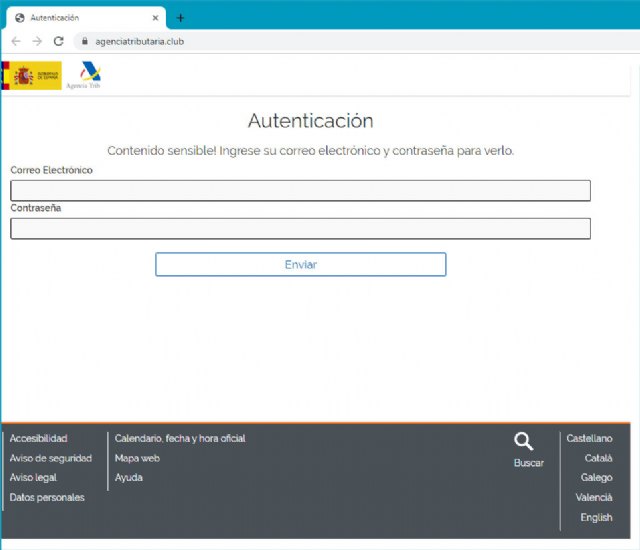Viewport: 640px width, 550px height.
Task: Open the Accesibilidad footer link
Action: tap(38, 438)
